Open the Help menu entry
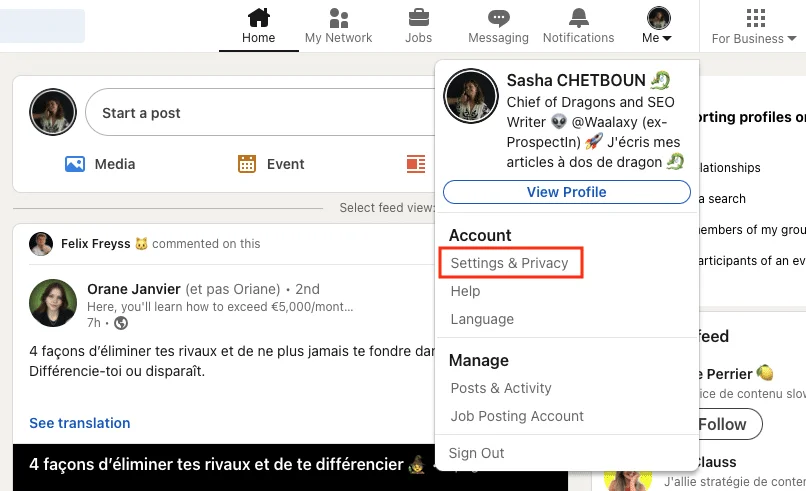 [x=465, y=291]
